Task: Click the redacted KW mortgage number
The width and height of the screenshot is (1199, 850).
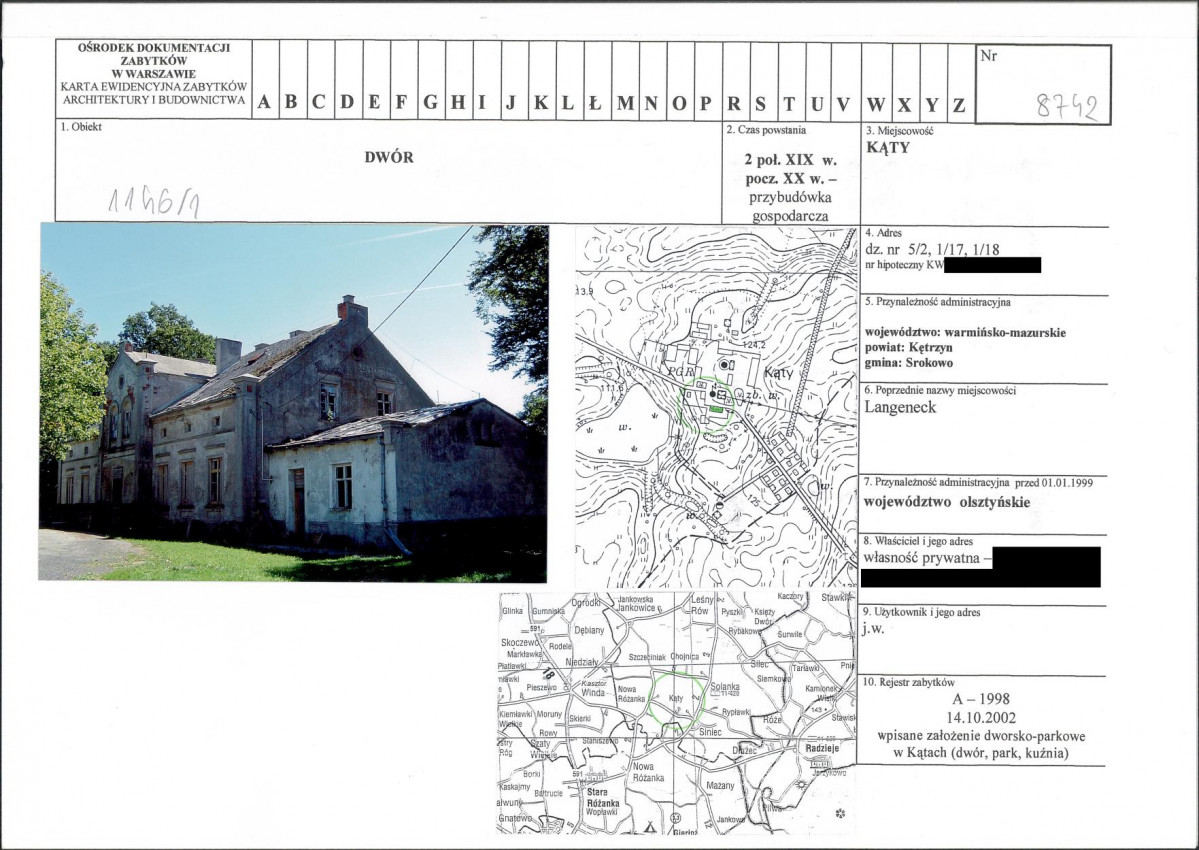Action: [993, 265]
